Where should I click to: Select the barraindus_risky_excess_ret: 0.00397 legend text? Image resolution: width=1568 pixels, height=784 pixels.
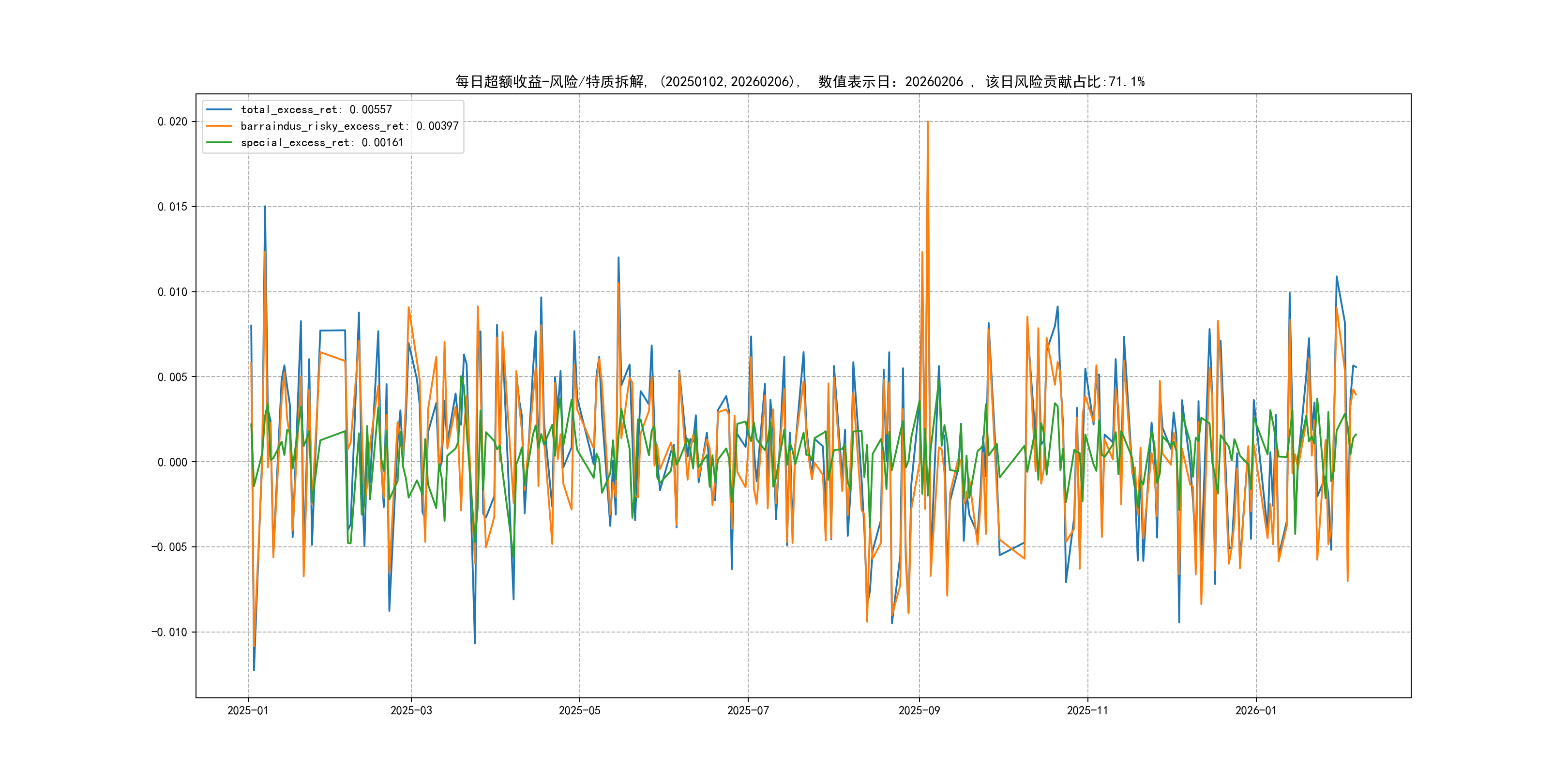[x=349, y=126]
